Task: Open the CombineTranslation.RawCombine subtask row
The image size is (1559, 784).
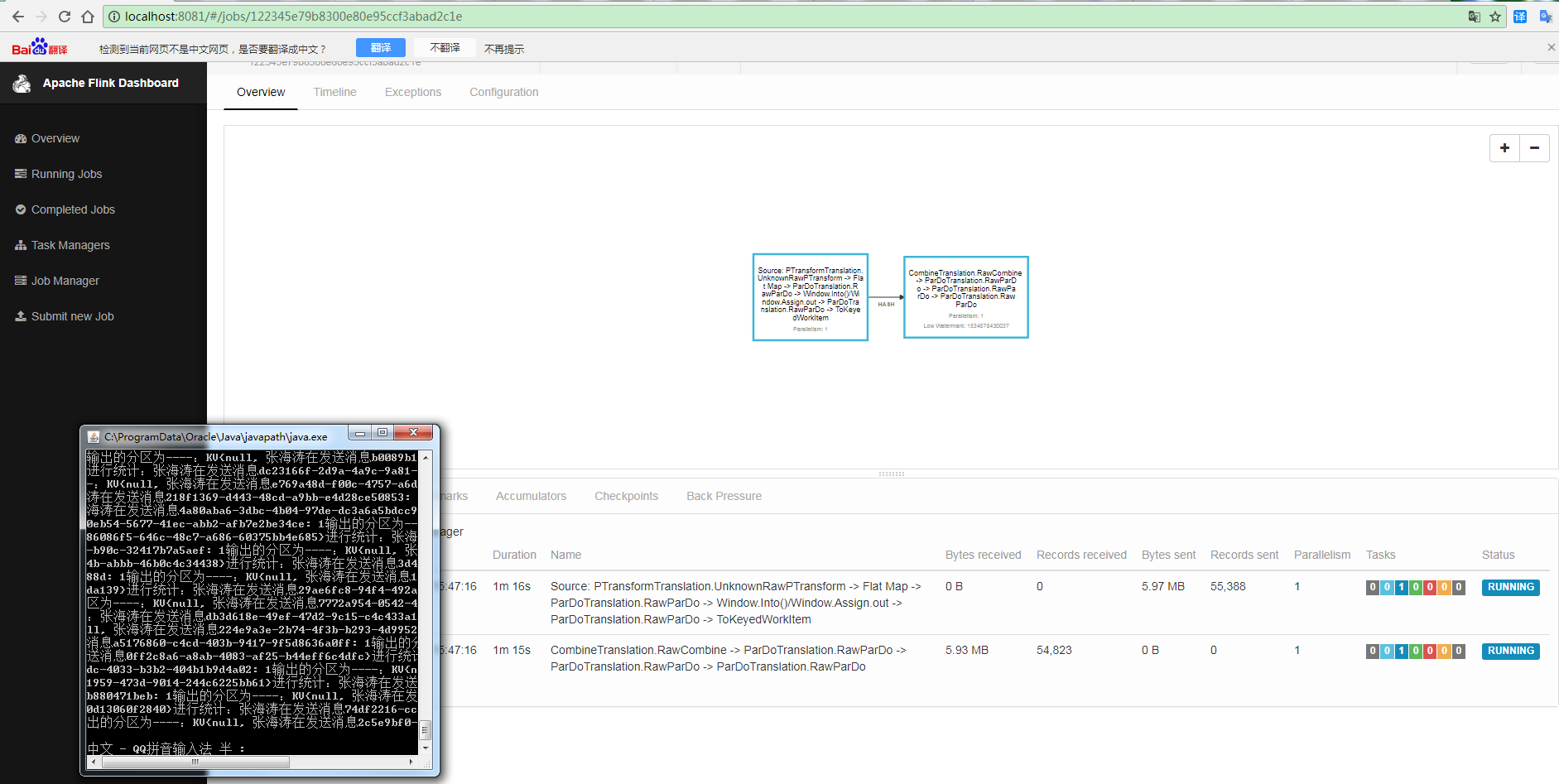Action: pyautogui.click(x=994, y=658)
